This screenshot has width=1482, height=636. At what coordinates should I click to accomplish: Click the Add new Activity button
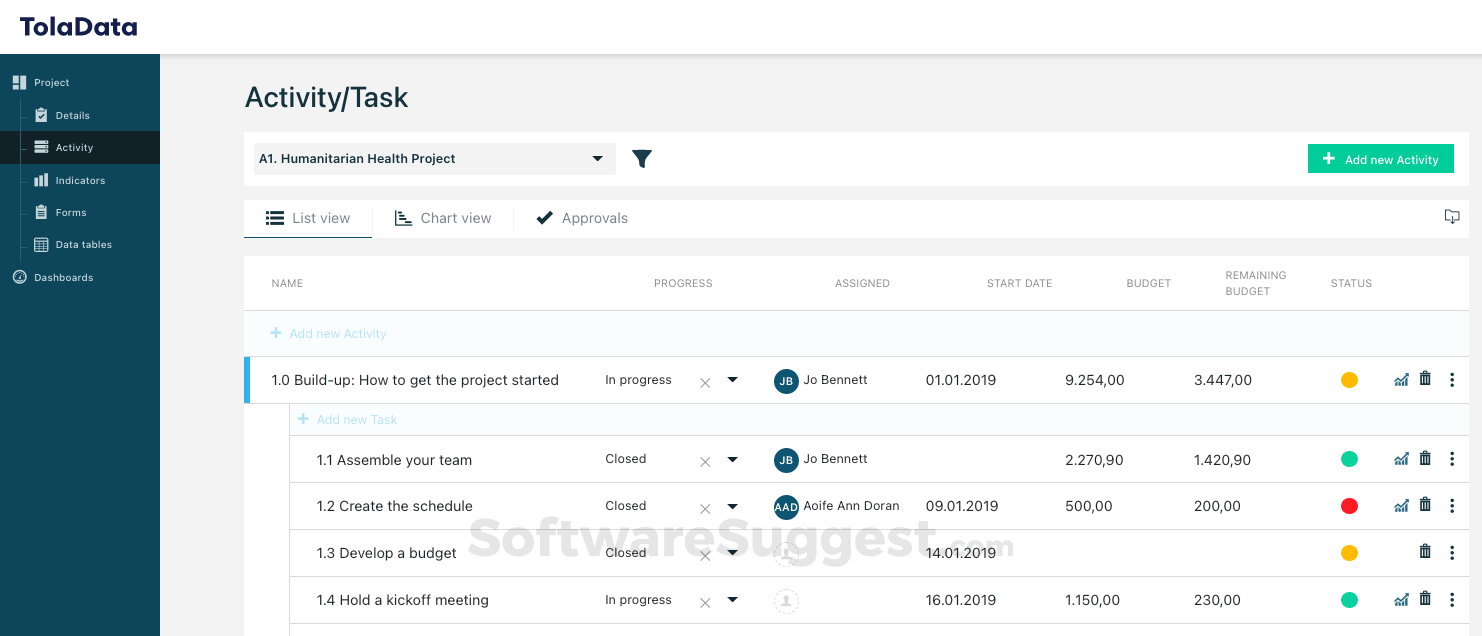coord(1380,158)
